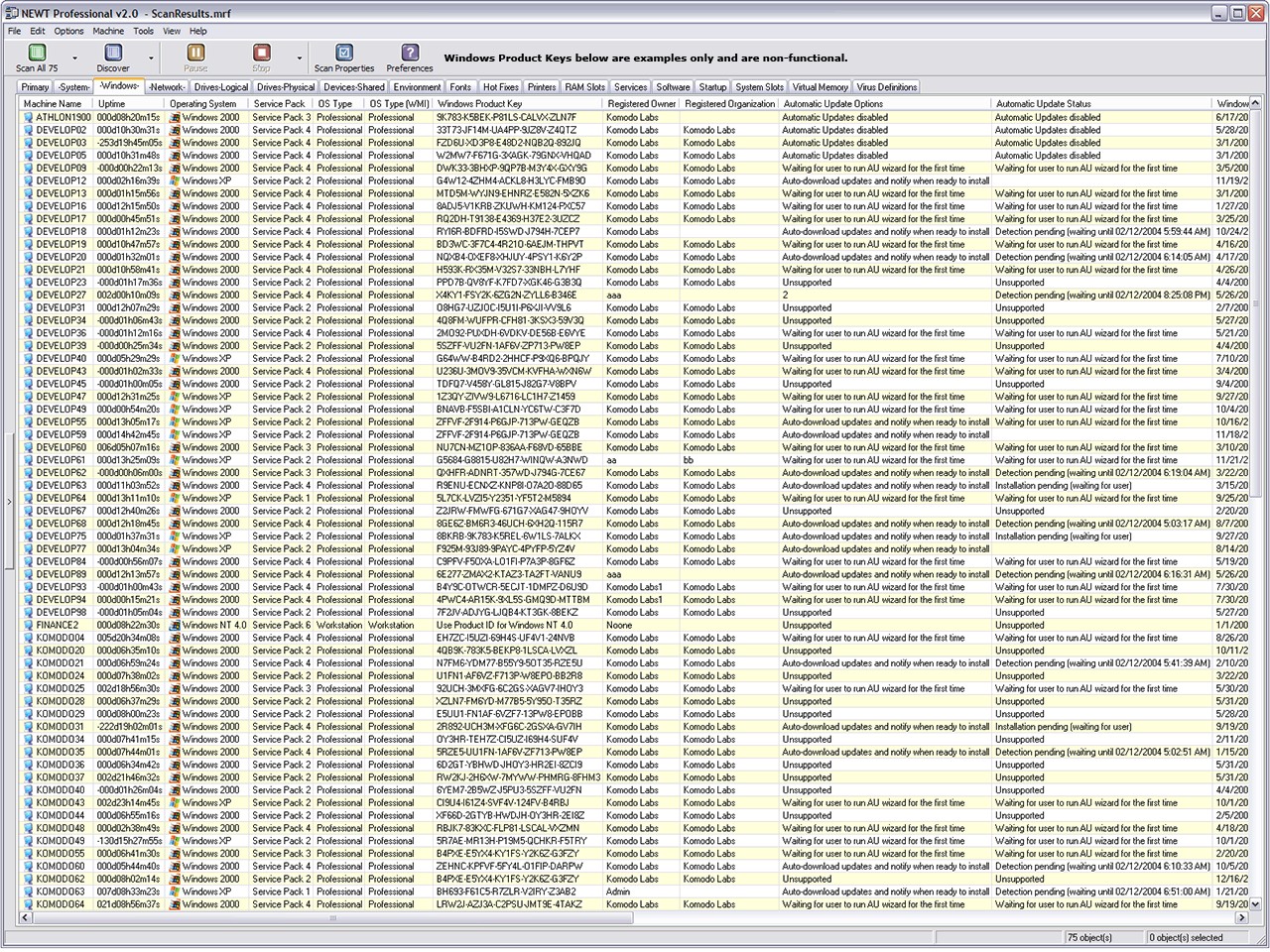
Task: Click the computer icon beside ATHLON1900
Action: [x=29, y=117]
